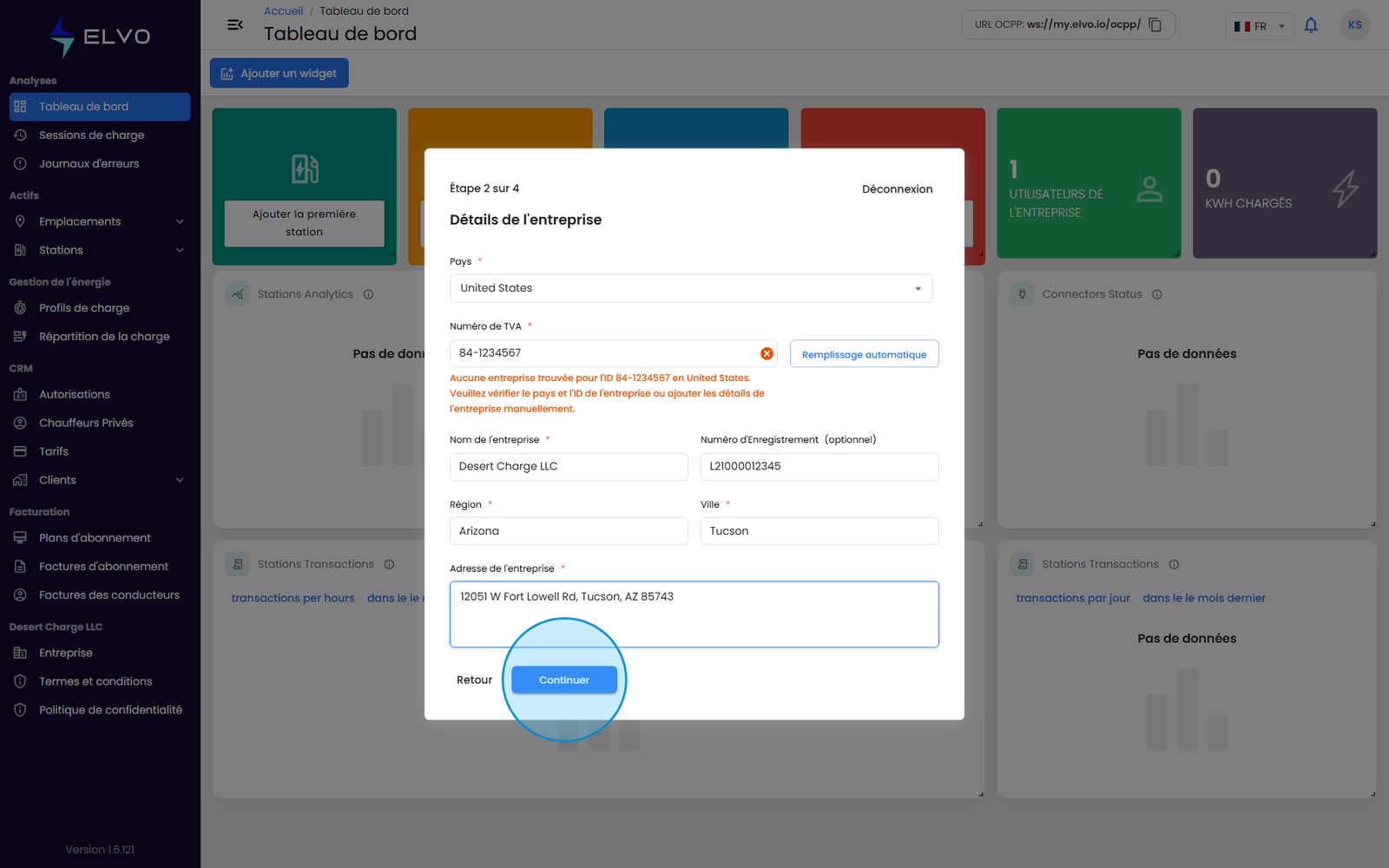The height and width of the screenshot is (868, 1389).
Task: Open the KS user avatar menu
Action: pyautogui.click(x=1354, y=25)
